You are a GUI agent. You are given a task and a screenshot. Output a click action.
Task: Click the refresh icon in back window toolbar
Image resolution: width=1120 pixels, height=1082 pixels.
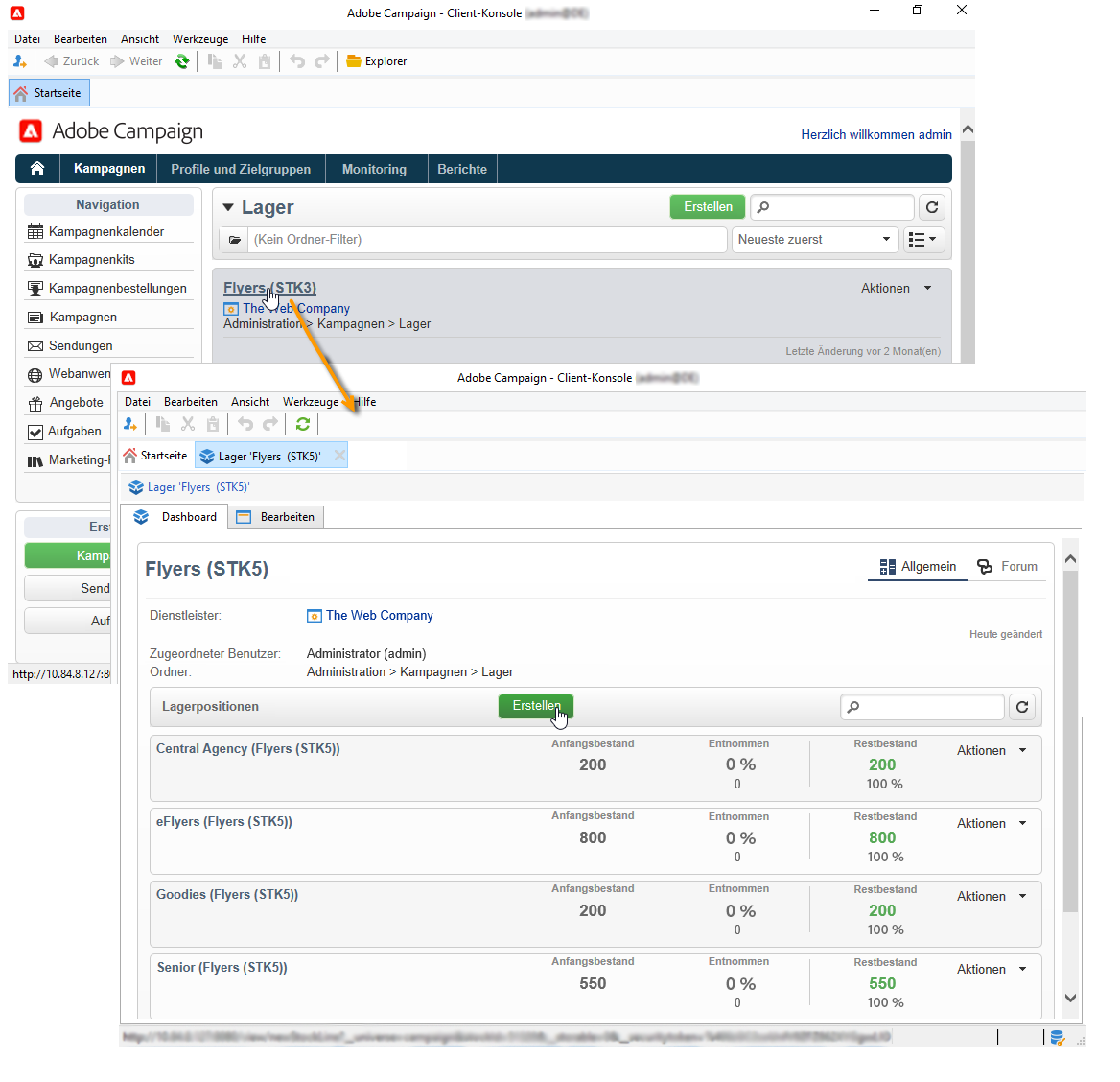point(182,61)
